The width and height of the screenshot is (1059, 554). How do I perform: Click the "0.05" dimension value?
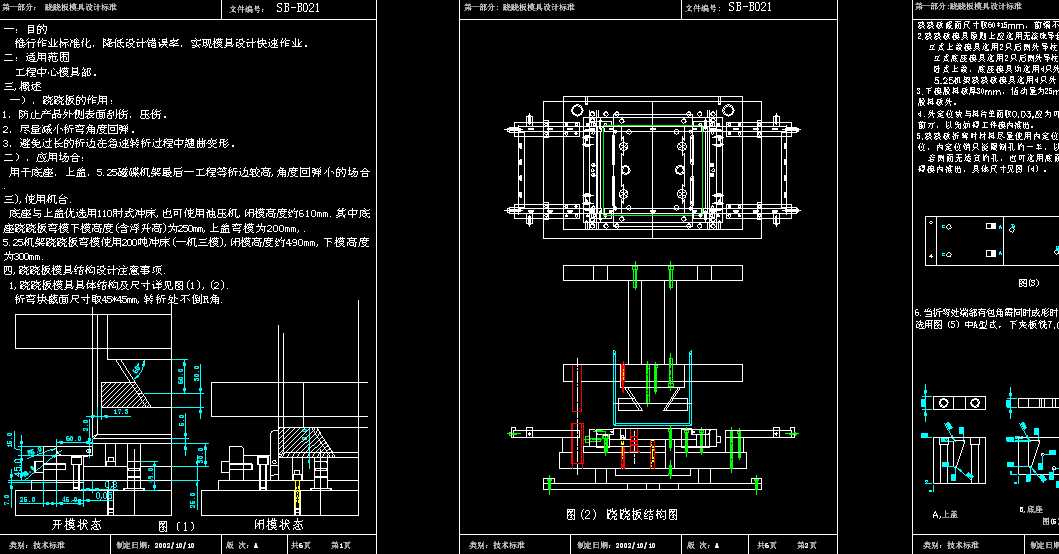[x=104, y=496]
